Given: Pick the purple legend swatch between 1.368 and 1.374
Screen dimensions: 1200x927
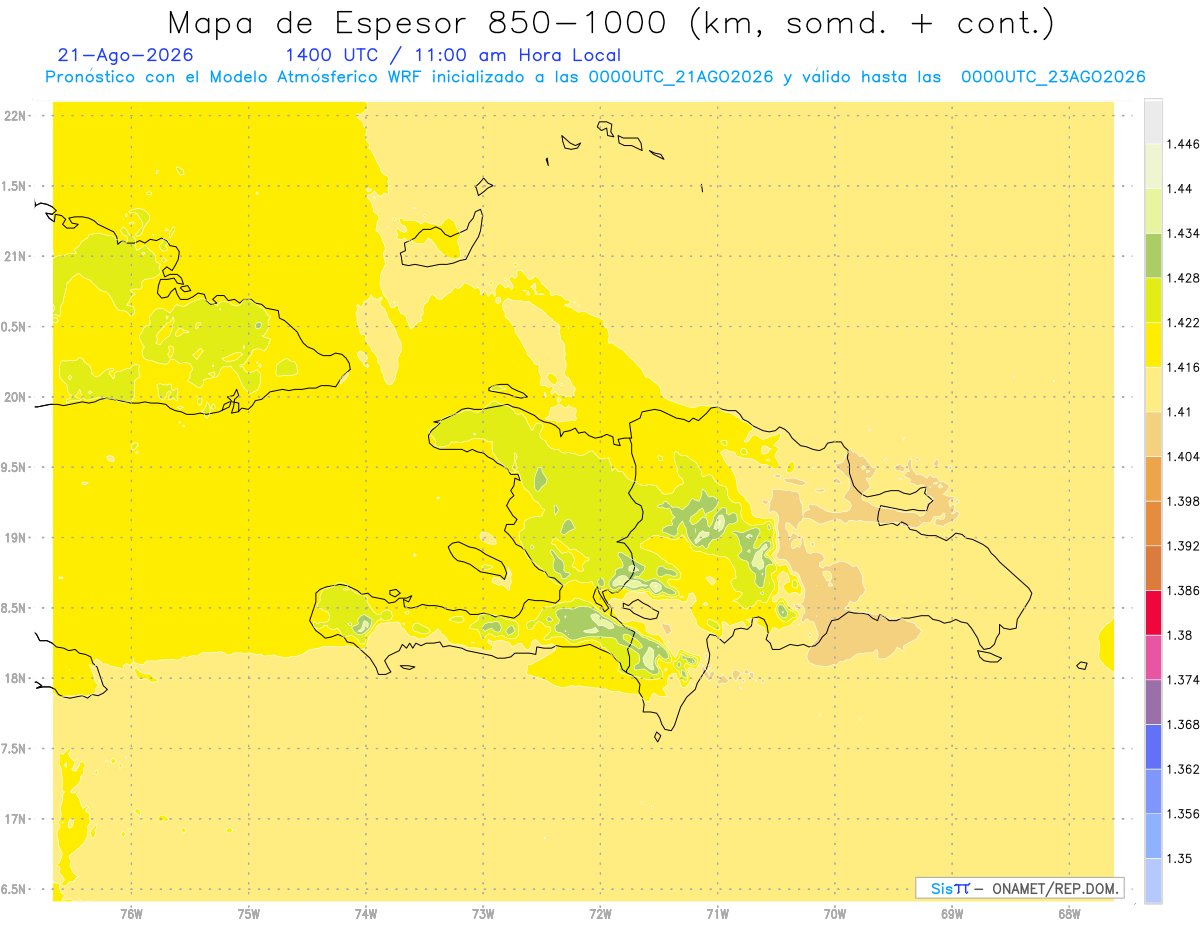Looking at the screenshot, I should coord(1153,702).
